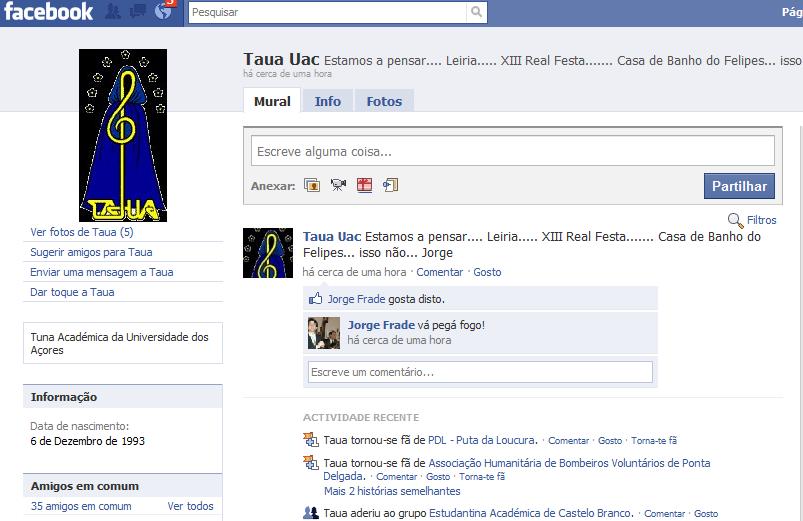Attach a link using the link icon

coord(390,185)
